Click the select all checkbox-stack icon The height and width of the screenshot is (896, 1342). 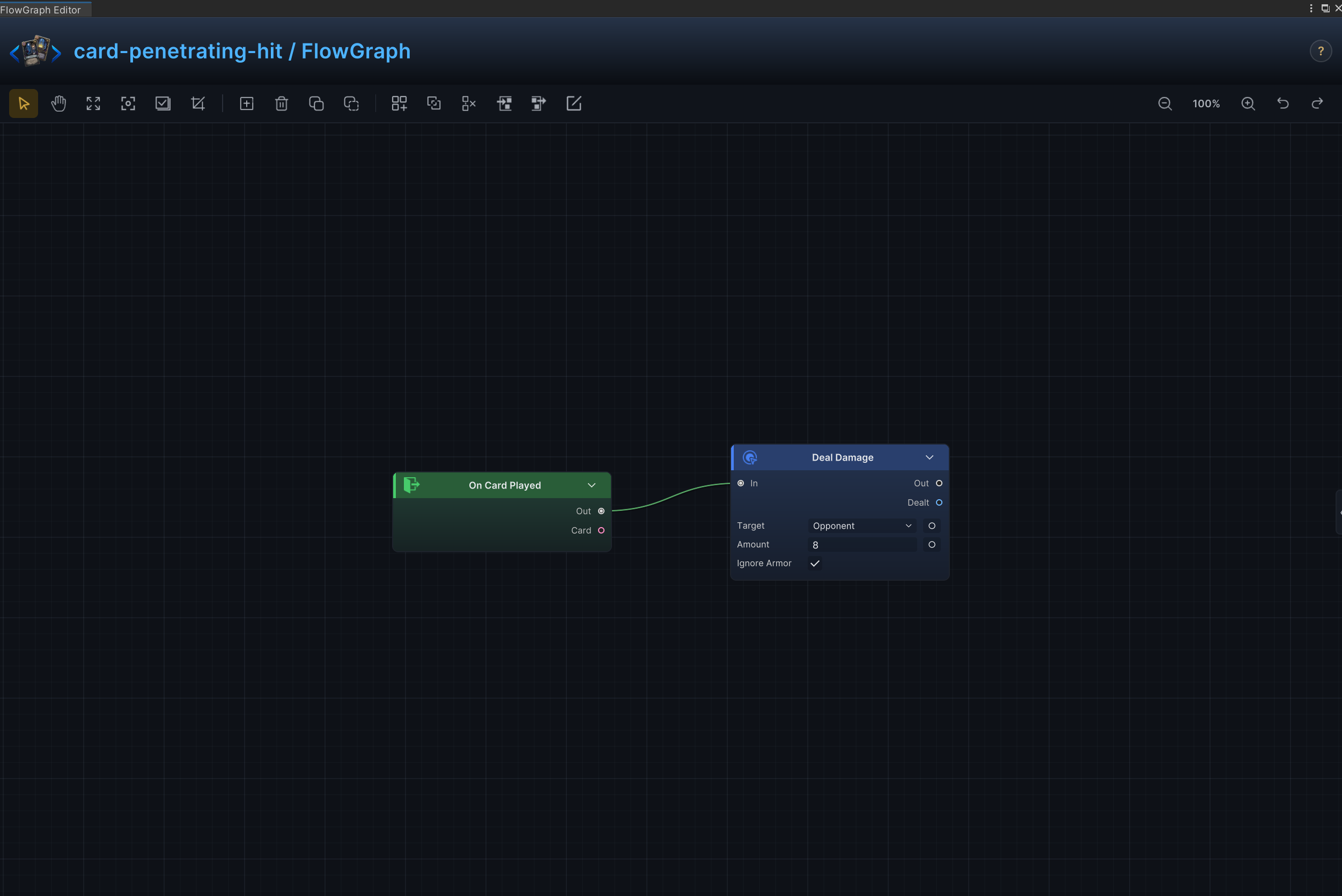point(163,103)
